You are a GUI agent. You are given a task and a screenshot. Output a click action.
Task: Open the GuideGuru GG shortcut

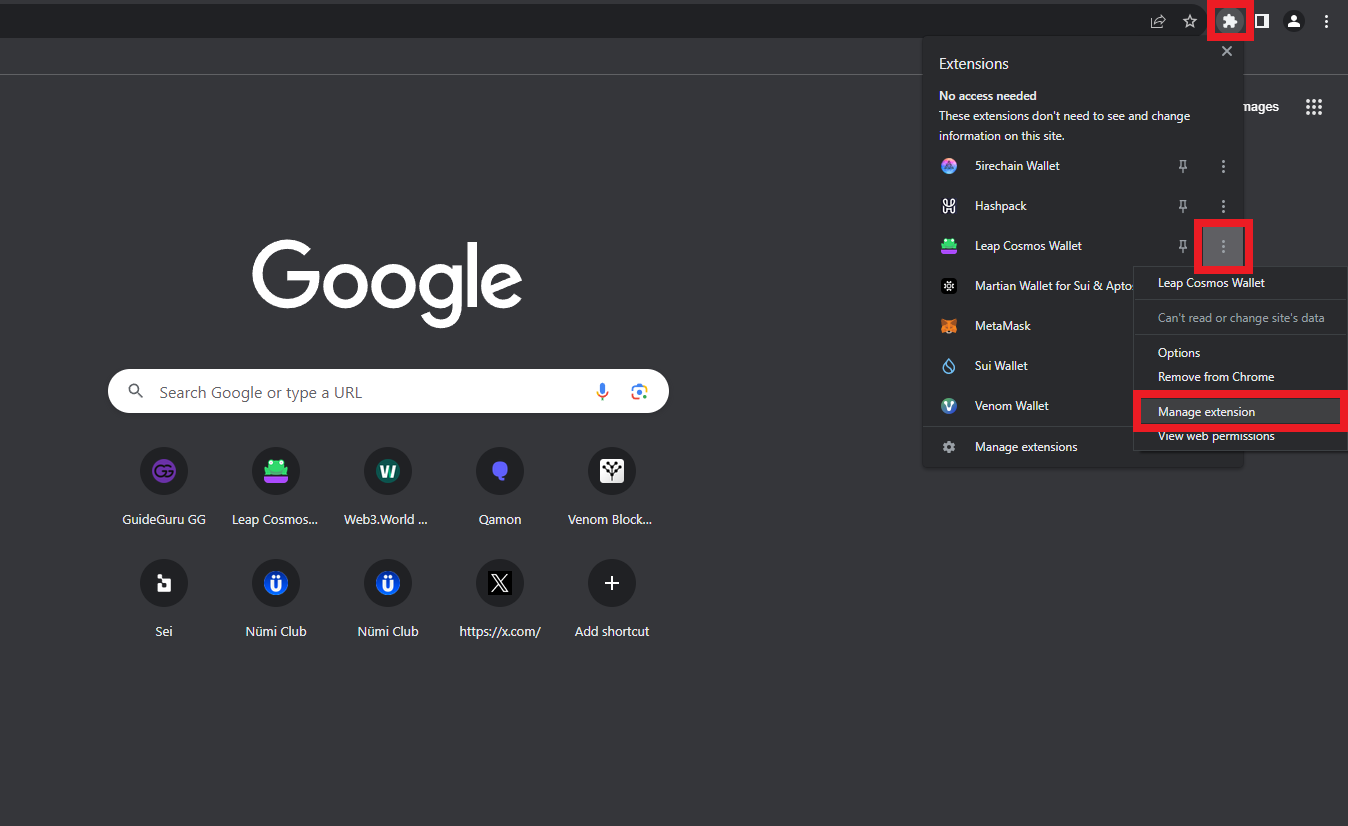pyautogui.click(x=164, y=471)
